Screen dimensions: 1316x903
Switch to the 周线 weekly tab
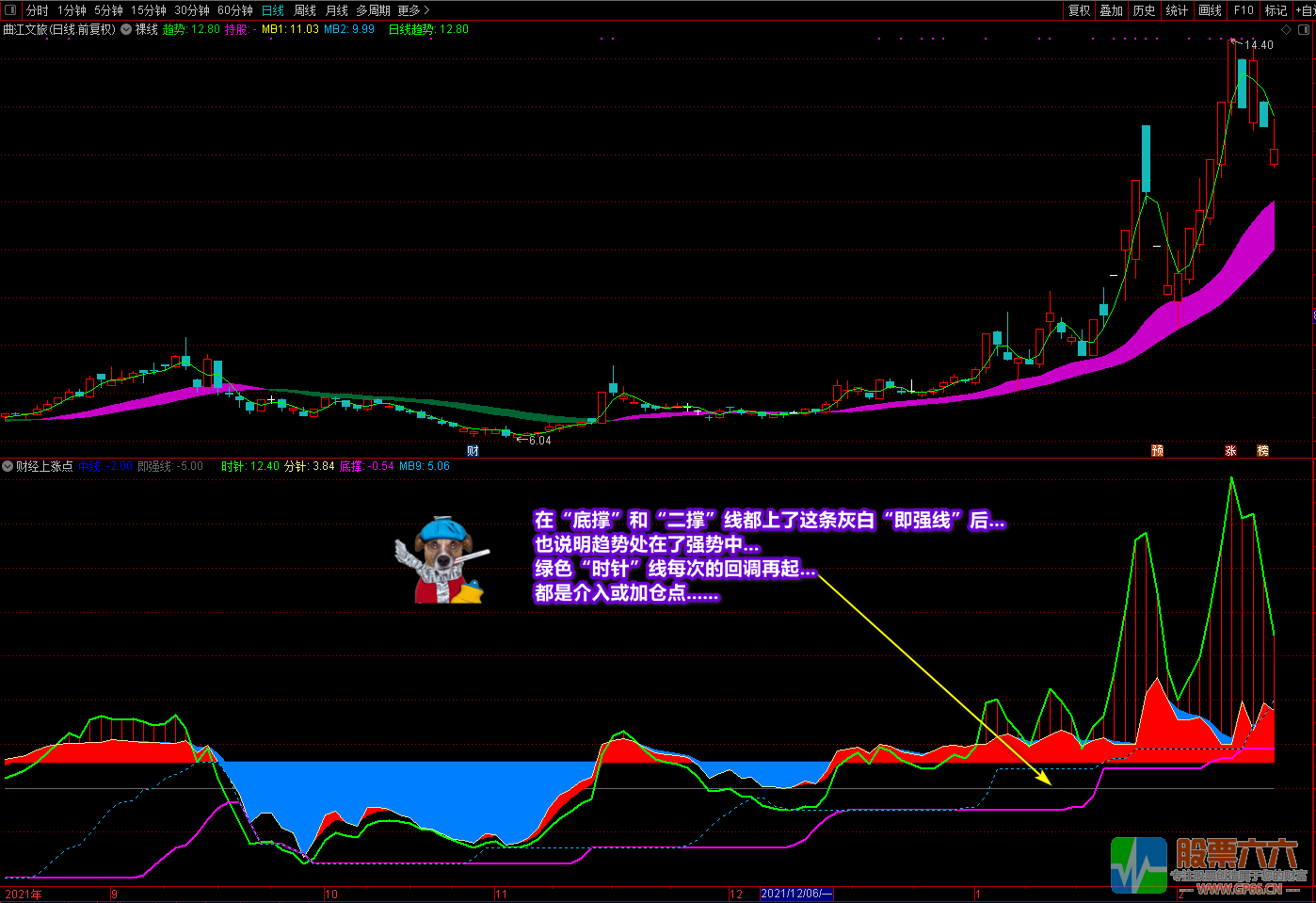tap(305, 10)
